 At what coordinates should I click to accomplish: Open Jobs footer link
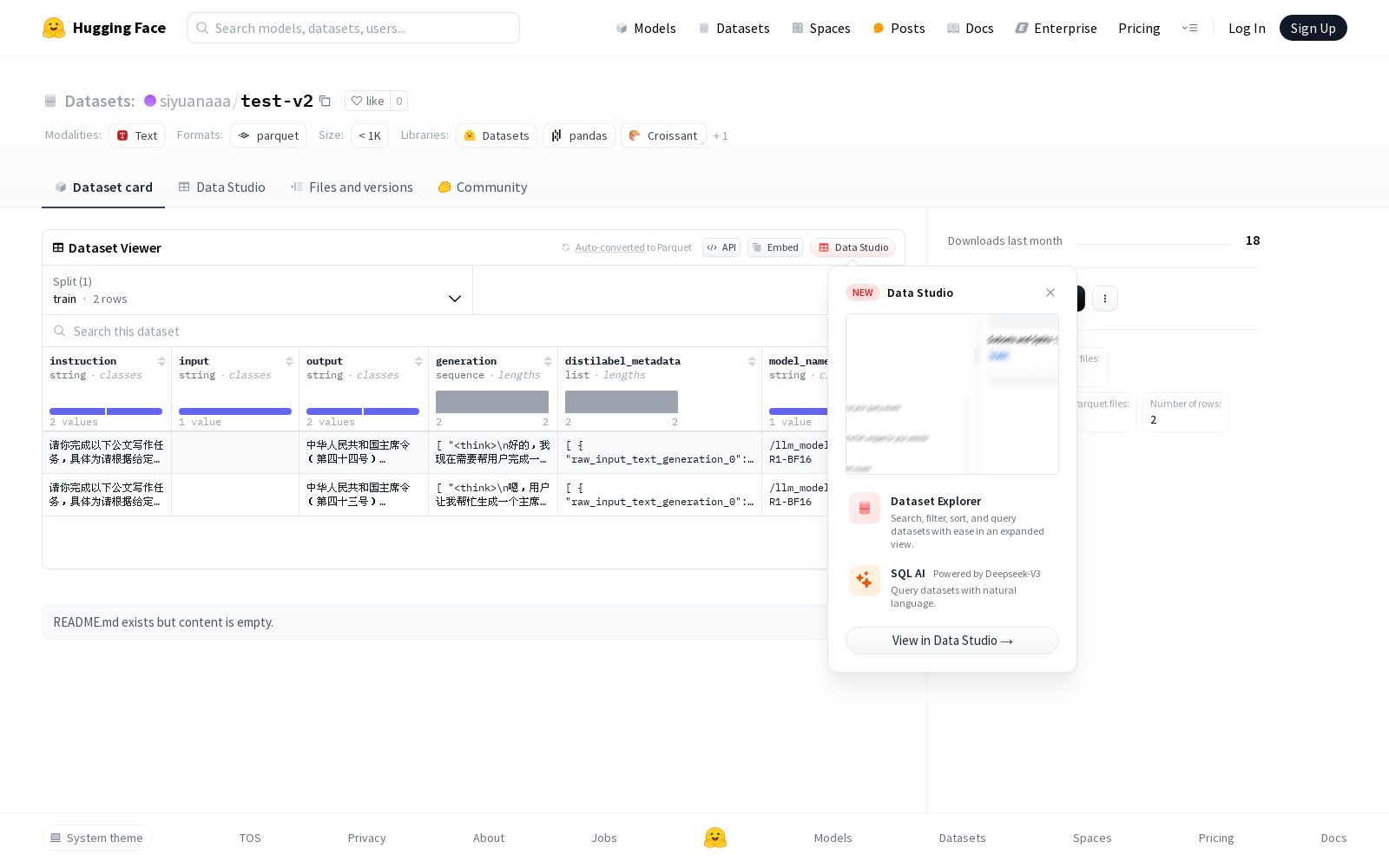coord(604,838)
